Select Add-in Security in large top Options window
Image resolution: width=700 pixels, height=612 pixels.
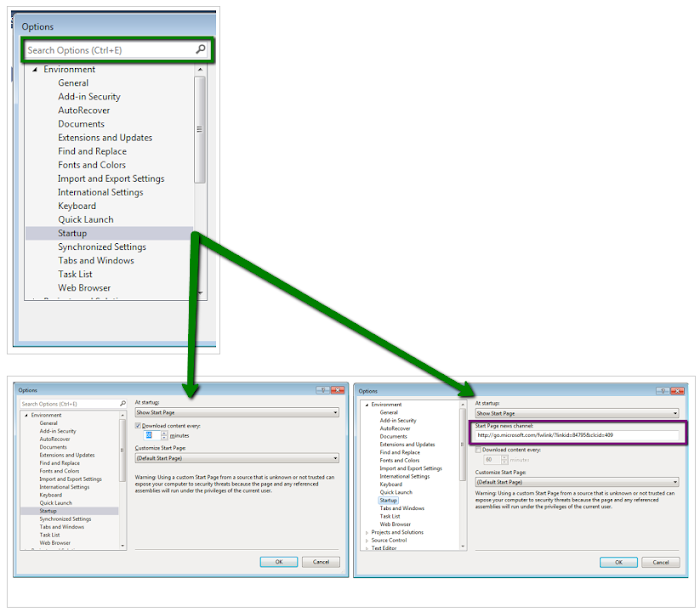point(89,97)
